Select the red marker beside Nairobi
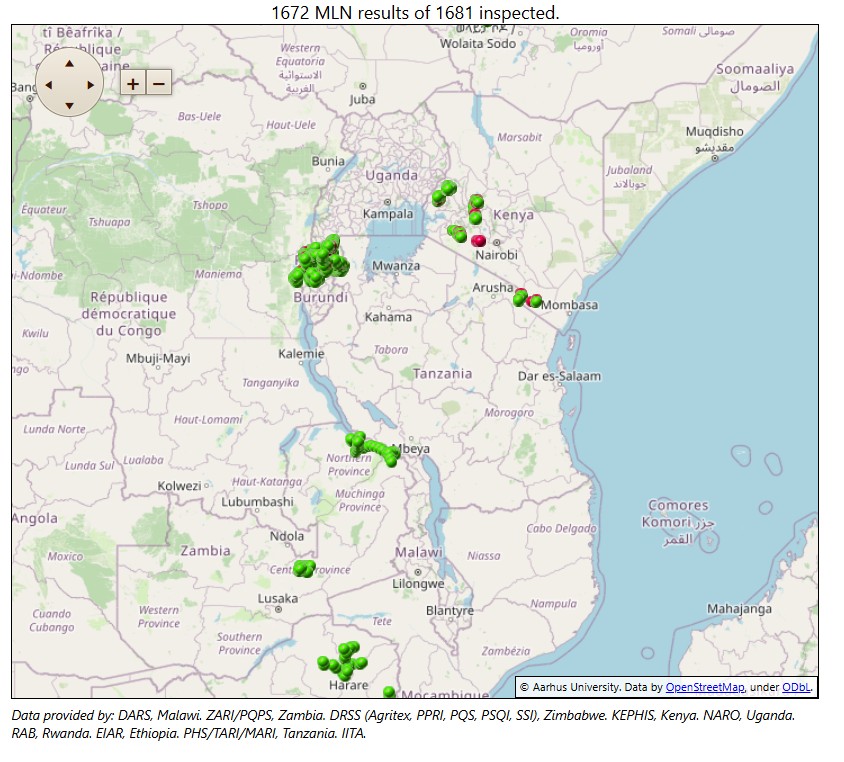This screenshot has height=762, width=844. point(479,240)
